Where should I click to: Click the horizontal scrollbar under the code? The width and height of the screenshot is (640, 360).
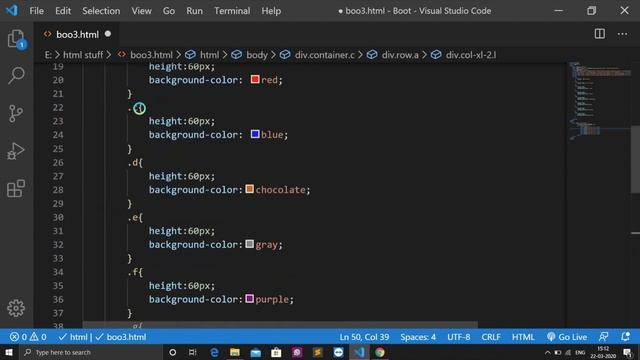coord(280,324)
